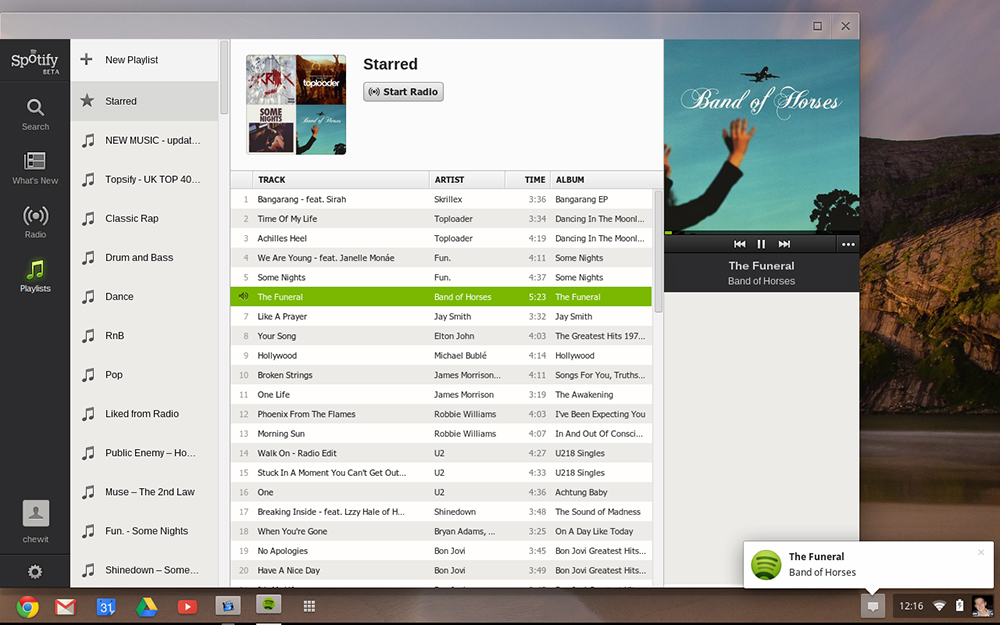Image resolution: width=1000 pixels, height=625 pixels.
Task: Select the Playlists sidebar icon
Action: tap(35, 276)
